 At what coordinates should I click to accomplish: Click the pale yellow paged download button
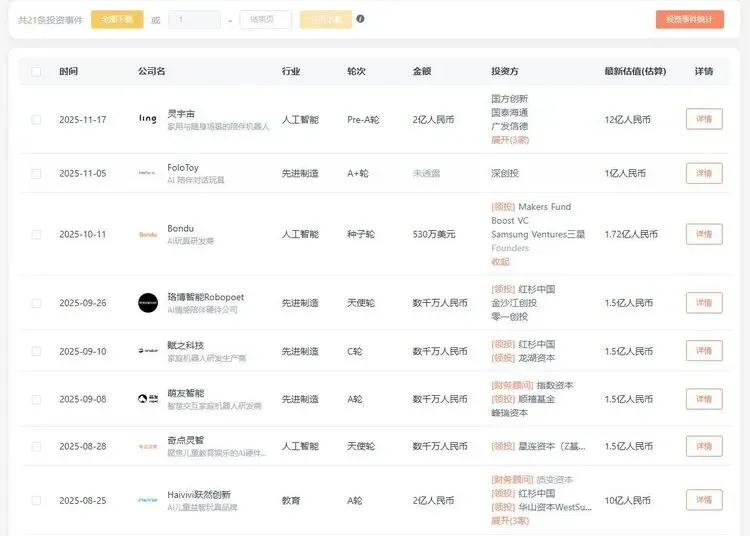[326, 20]
